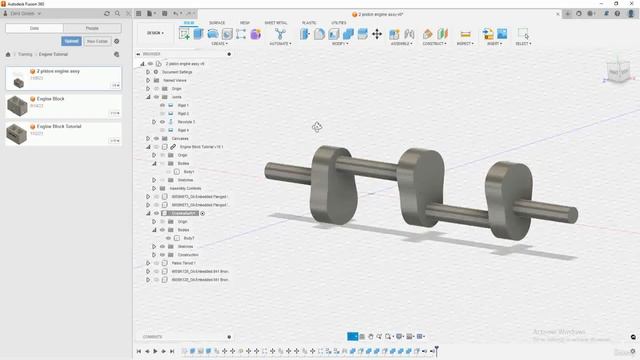This screenshot has height=360, width=640.
Task: Undo the last action
Action: [x=176, y=13]
